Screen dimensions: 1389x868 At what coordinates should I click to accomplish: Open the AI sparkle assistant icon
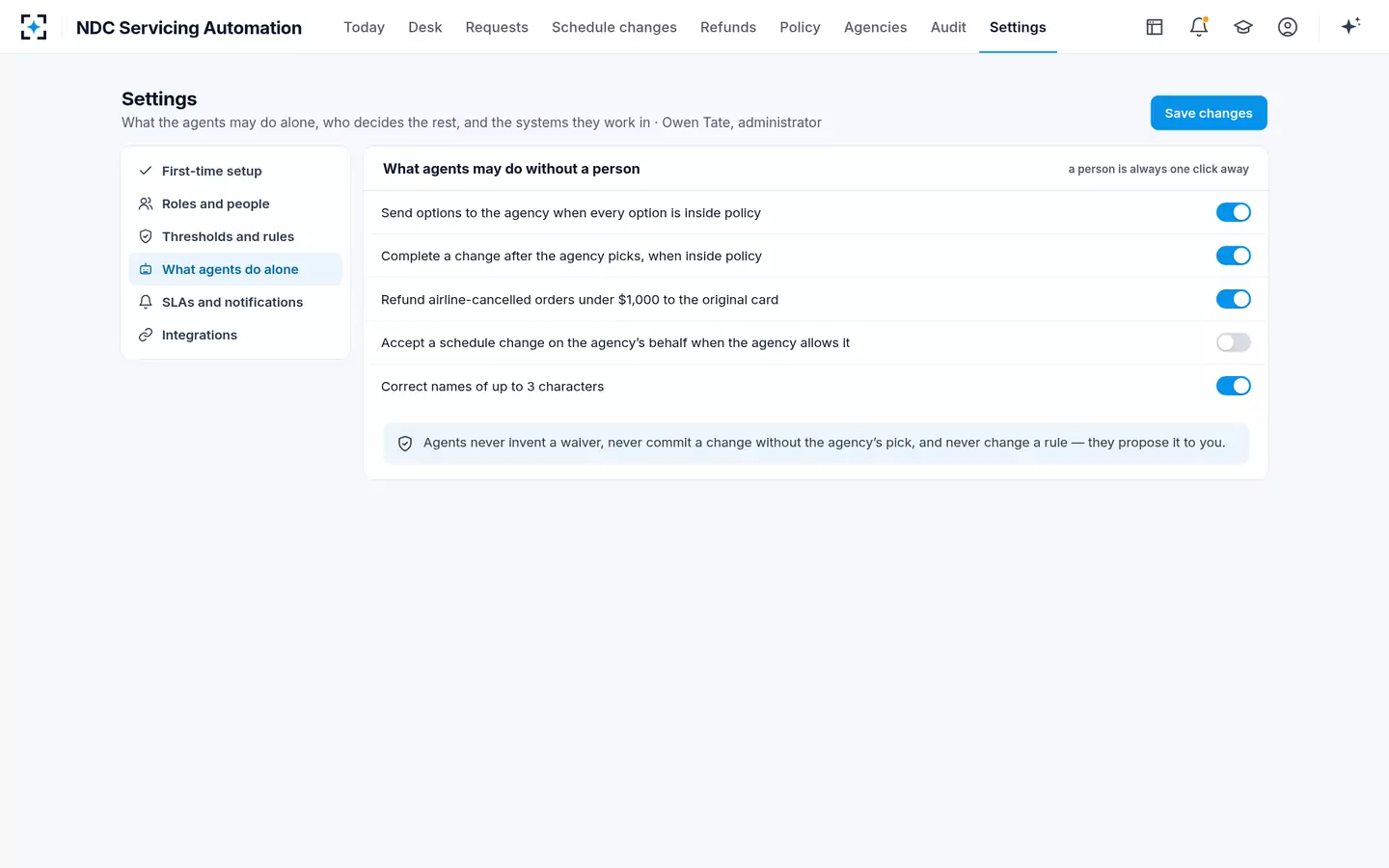point(1350,26)
